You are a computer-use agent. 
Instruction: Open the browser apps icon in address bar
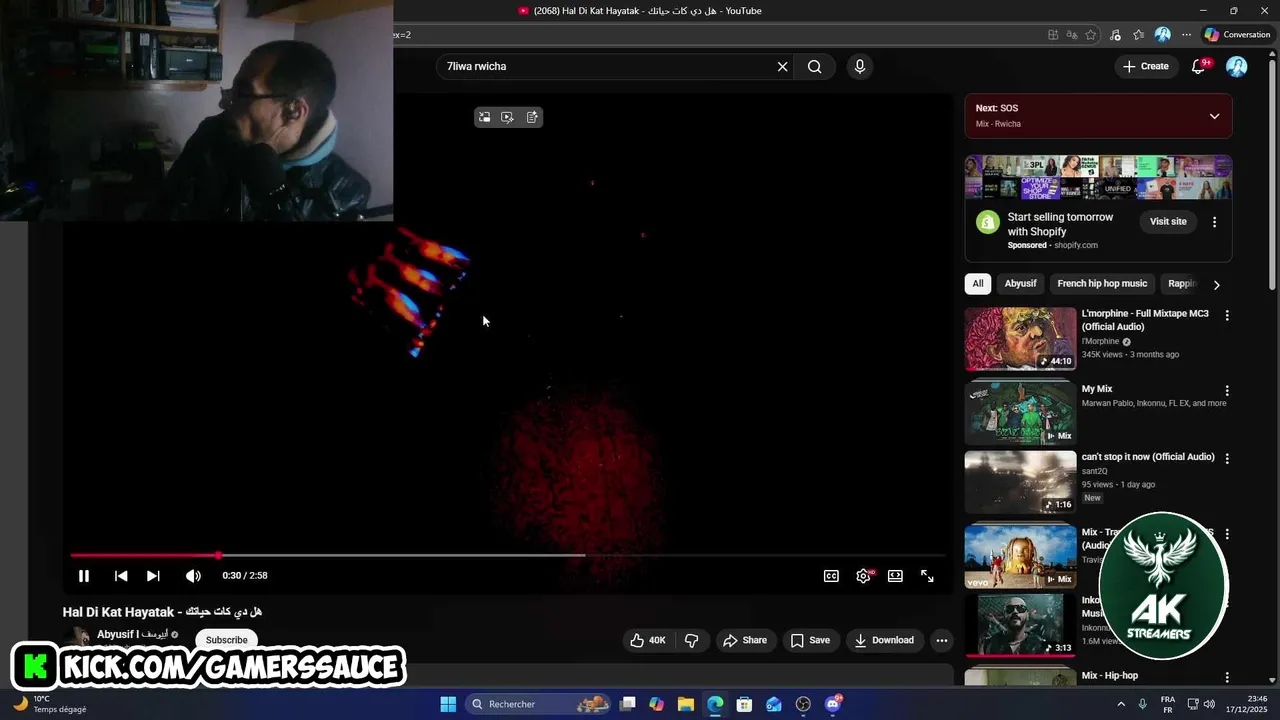coord(1053,35)
